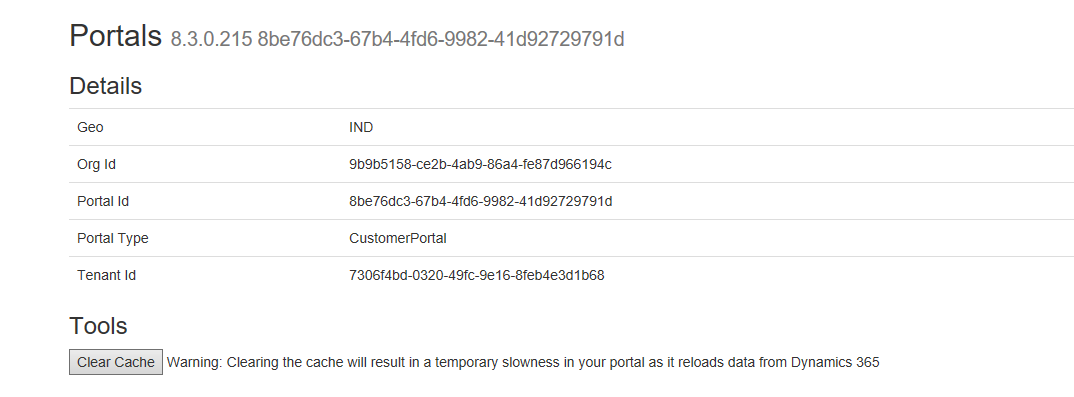Click the Portal Id label in table
This screenshot has height=397, width=1074.
(103, 201)
